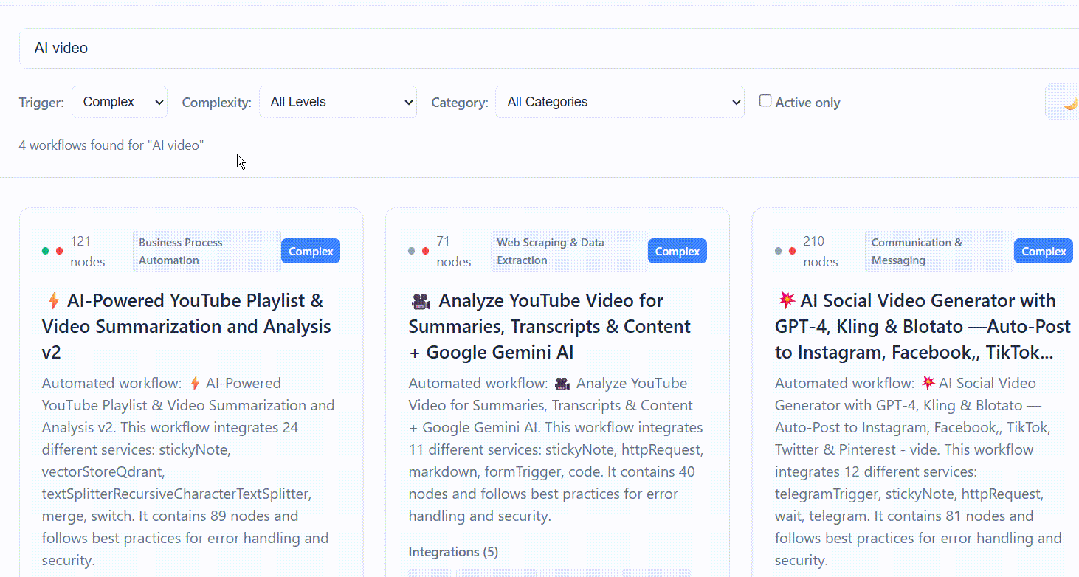
Task: Select the Communication & Messaging category tag
Action: coord(935,251)
